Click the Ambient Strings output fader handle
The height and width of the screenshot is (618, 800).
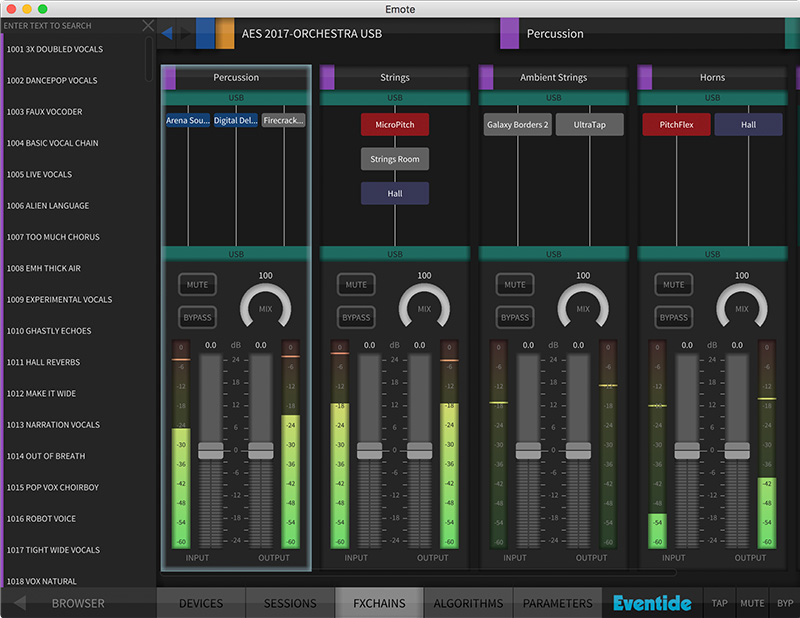[x=578, y=451]
